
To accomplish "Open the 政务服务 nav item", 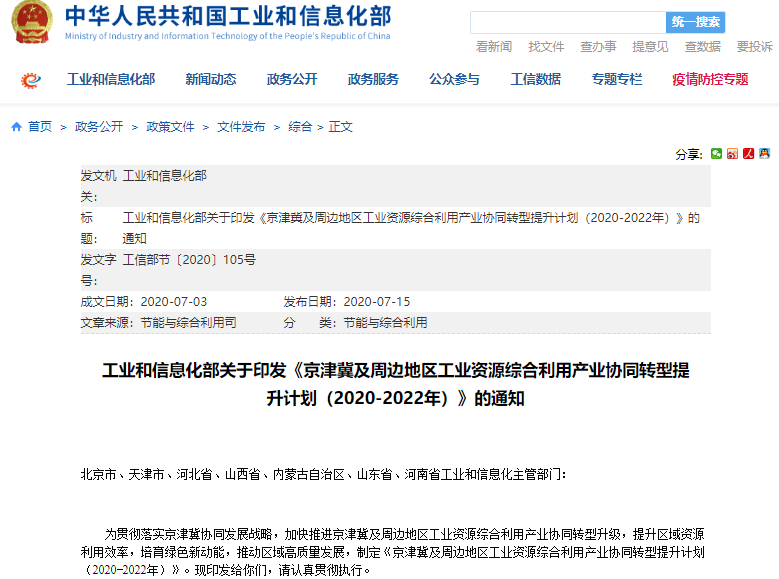I will coord(373,80).
